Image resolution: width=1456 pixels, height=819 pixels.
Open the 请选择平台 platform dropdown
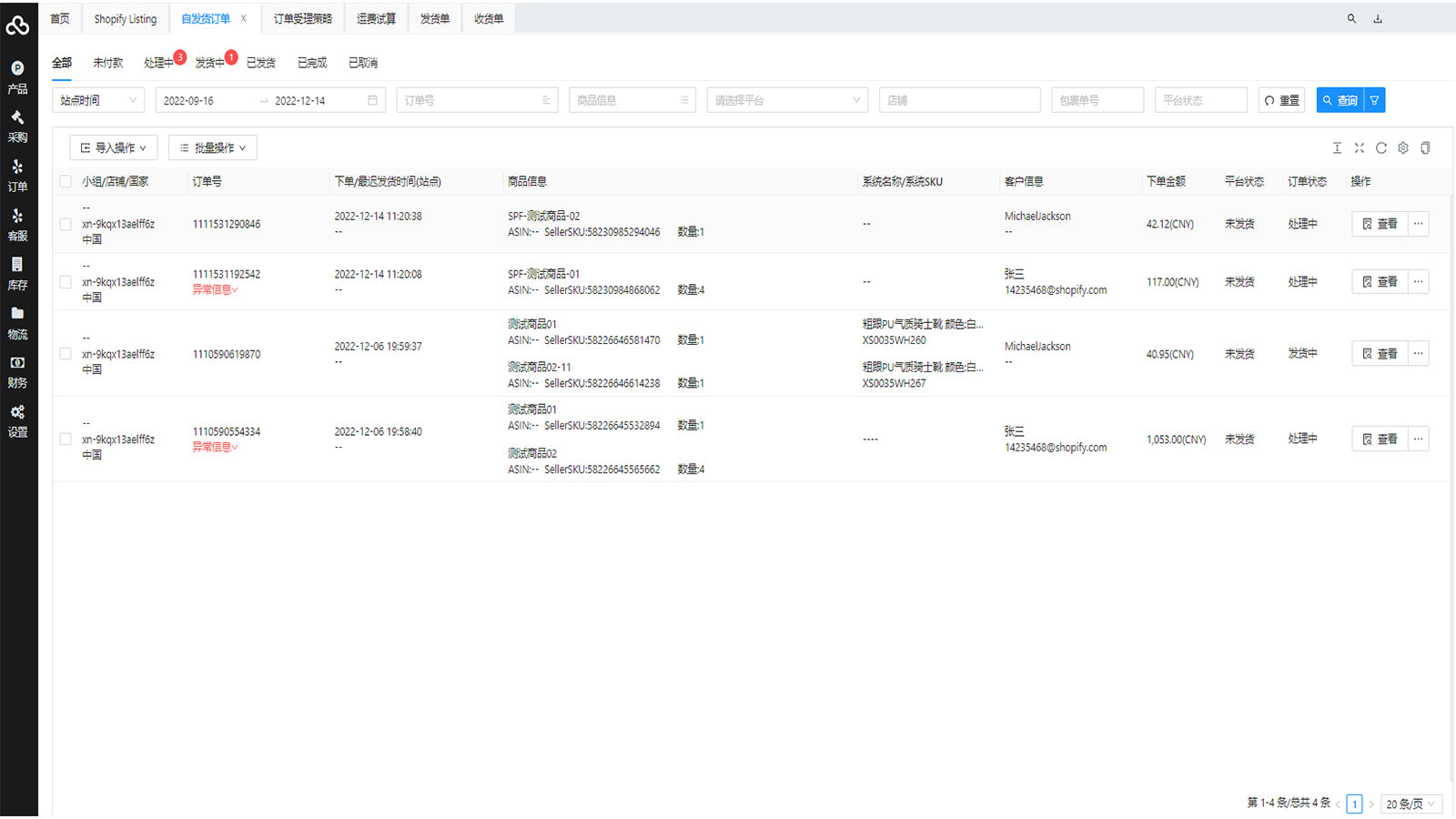(x=787, y=100)
